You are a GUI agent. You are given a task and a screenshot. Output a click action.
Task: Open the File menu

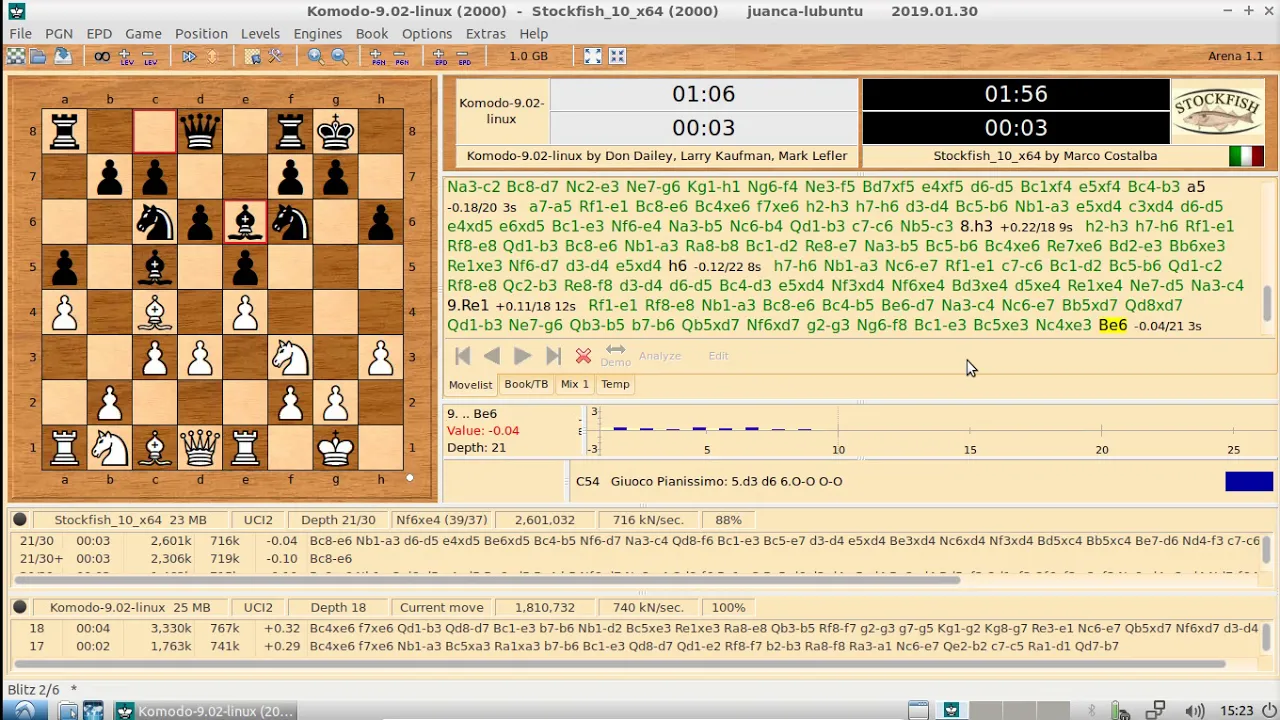point(20,33)
